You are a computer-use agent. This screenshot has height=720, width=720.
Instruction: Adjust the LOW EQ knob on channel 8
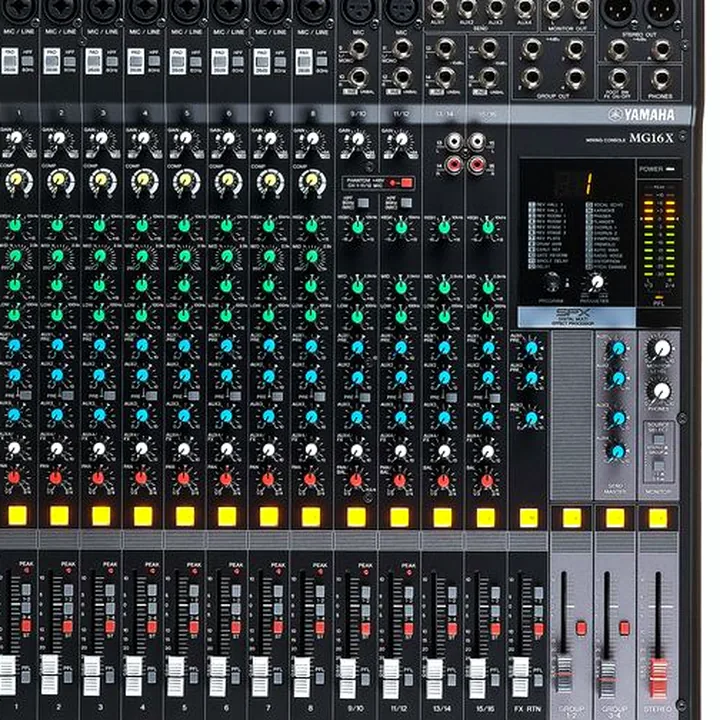[311, 315]
